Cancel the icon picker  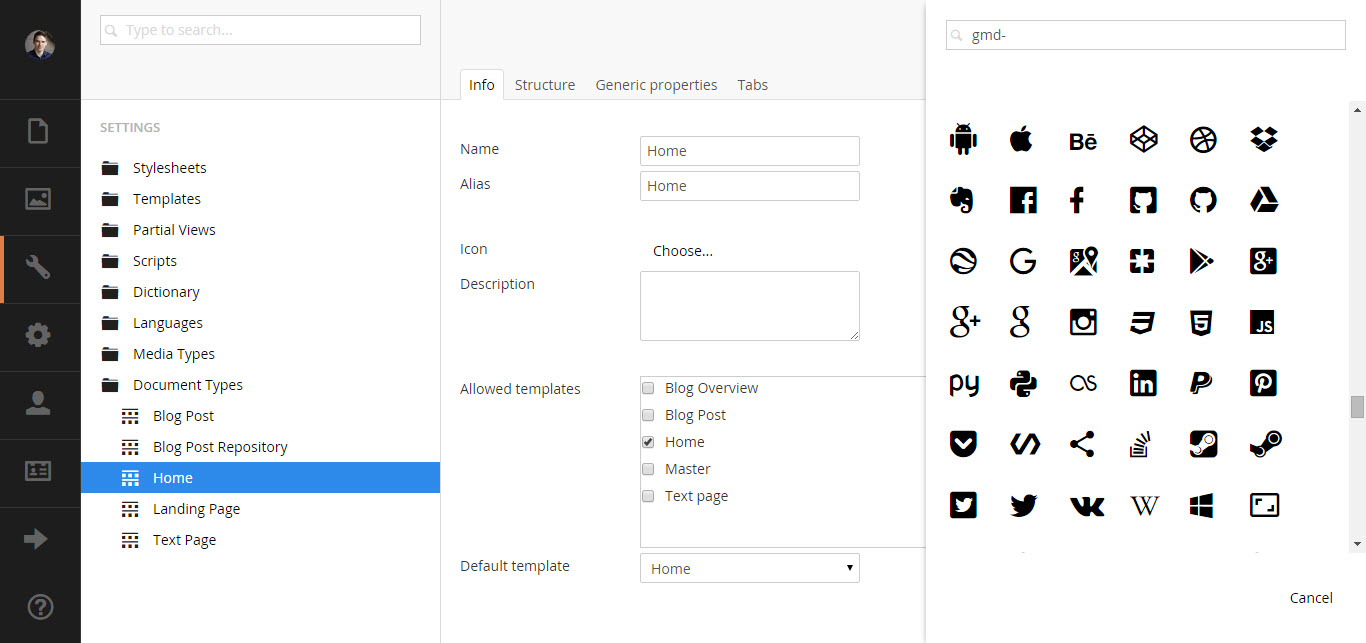click(1311, 598)
